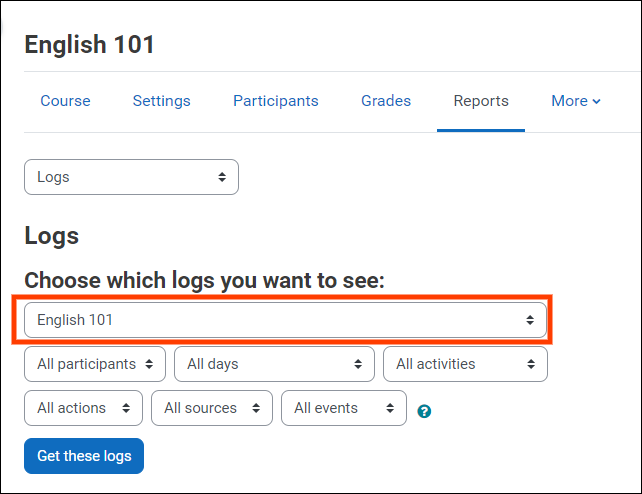Open the More menu
The height and width of the screenshot is (494, 642).
(576, 101)
